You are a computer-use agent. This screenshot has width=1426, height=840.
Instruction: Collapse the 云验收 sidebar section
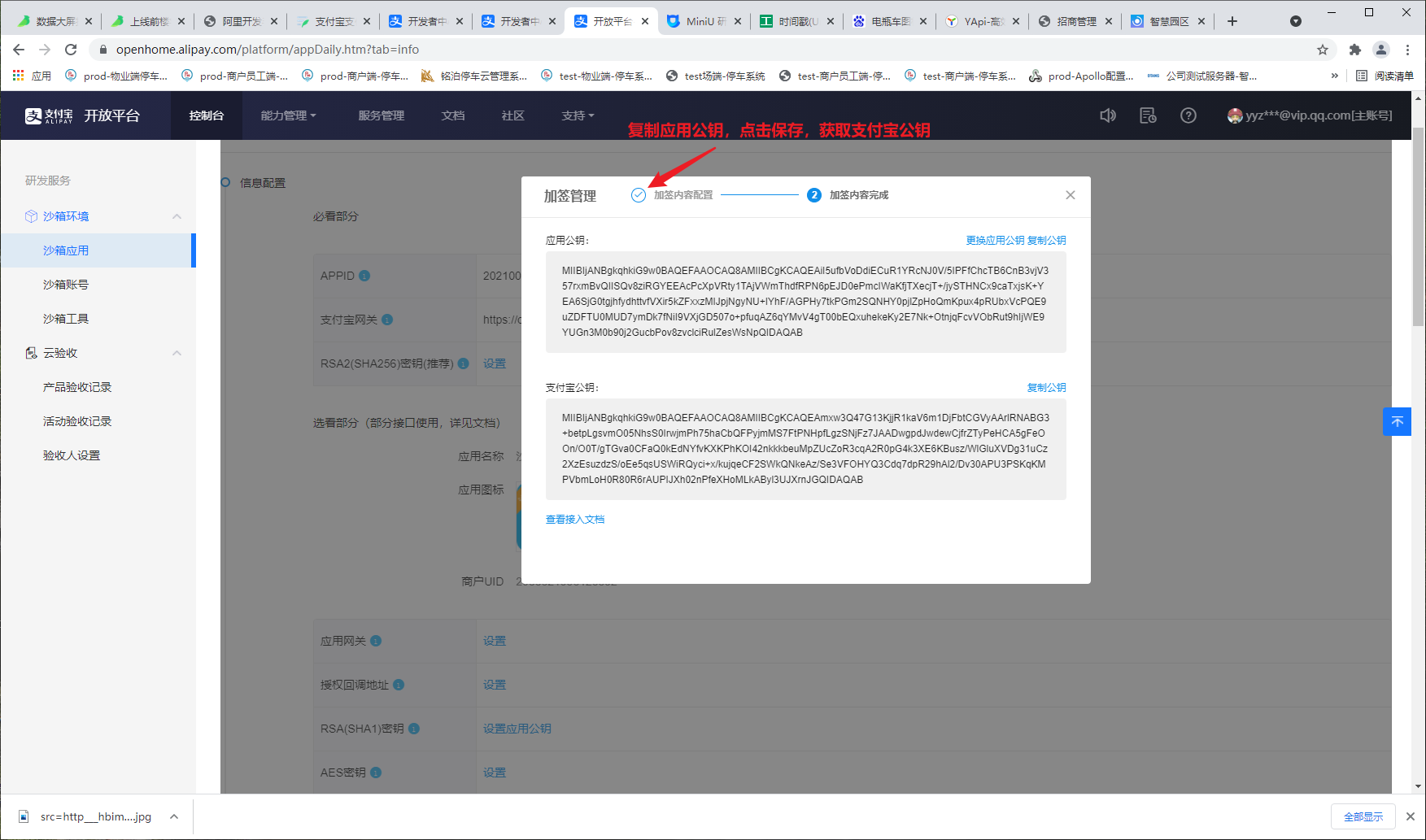[177, 353]
